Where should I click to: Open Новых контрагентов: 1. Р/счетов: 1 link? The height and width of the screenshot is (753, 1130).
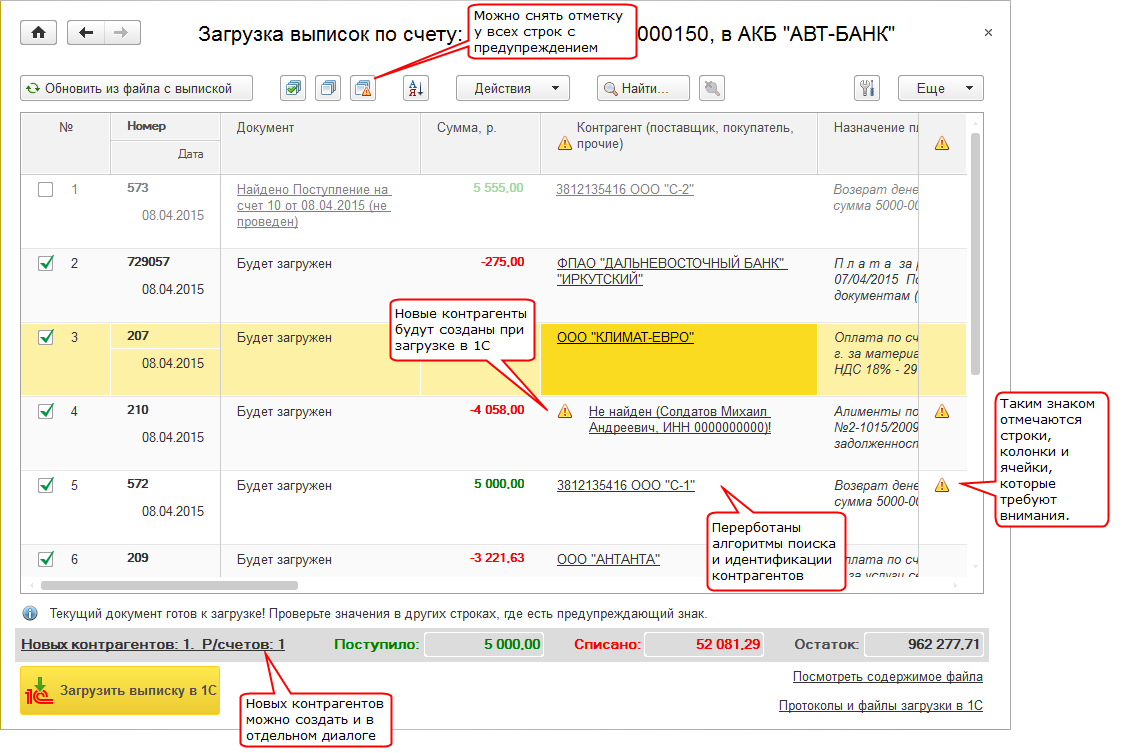click(153, 644)
